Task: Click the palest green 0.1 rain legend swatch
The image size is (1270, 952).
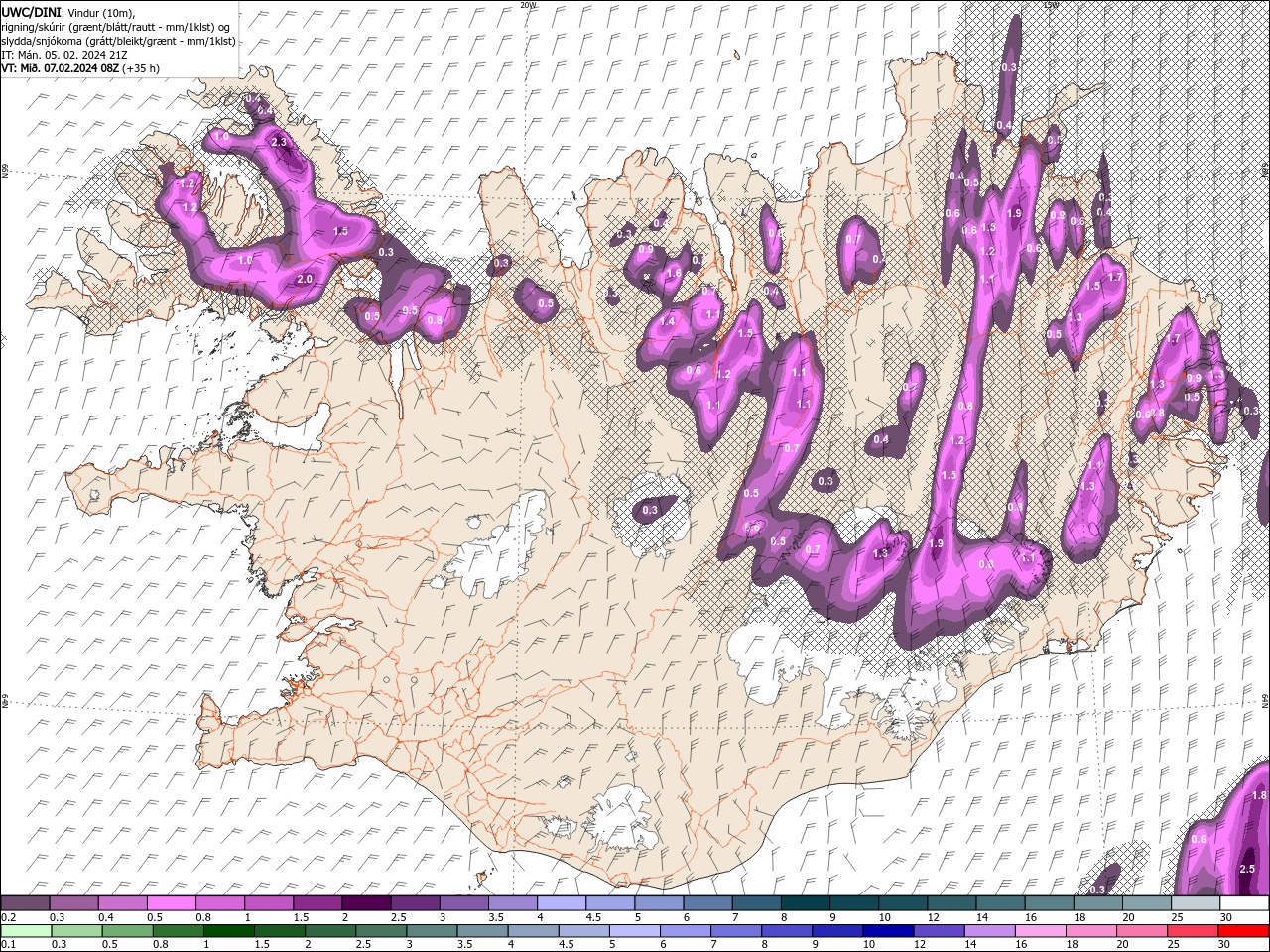Action: (26, 931)
